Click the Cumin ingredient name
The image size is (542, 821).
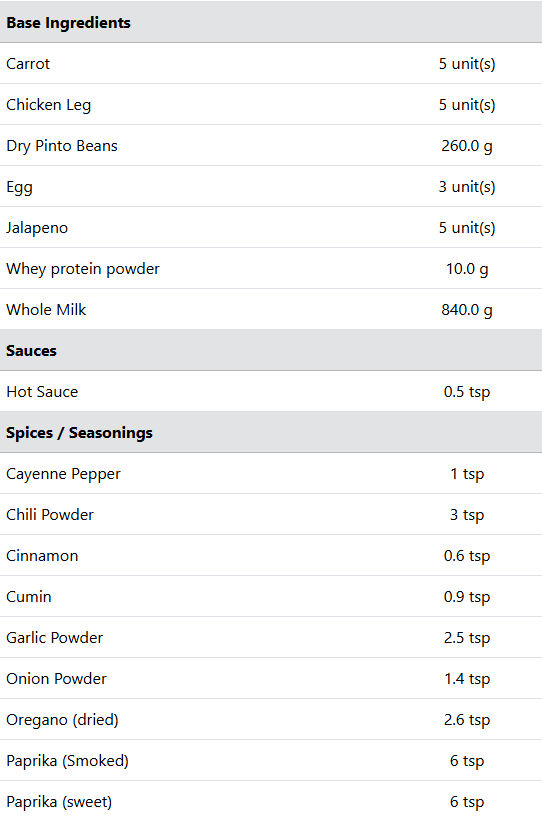29,596
